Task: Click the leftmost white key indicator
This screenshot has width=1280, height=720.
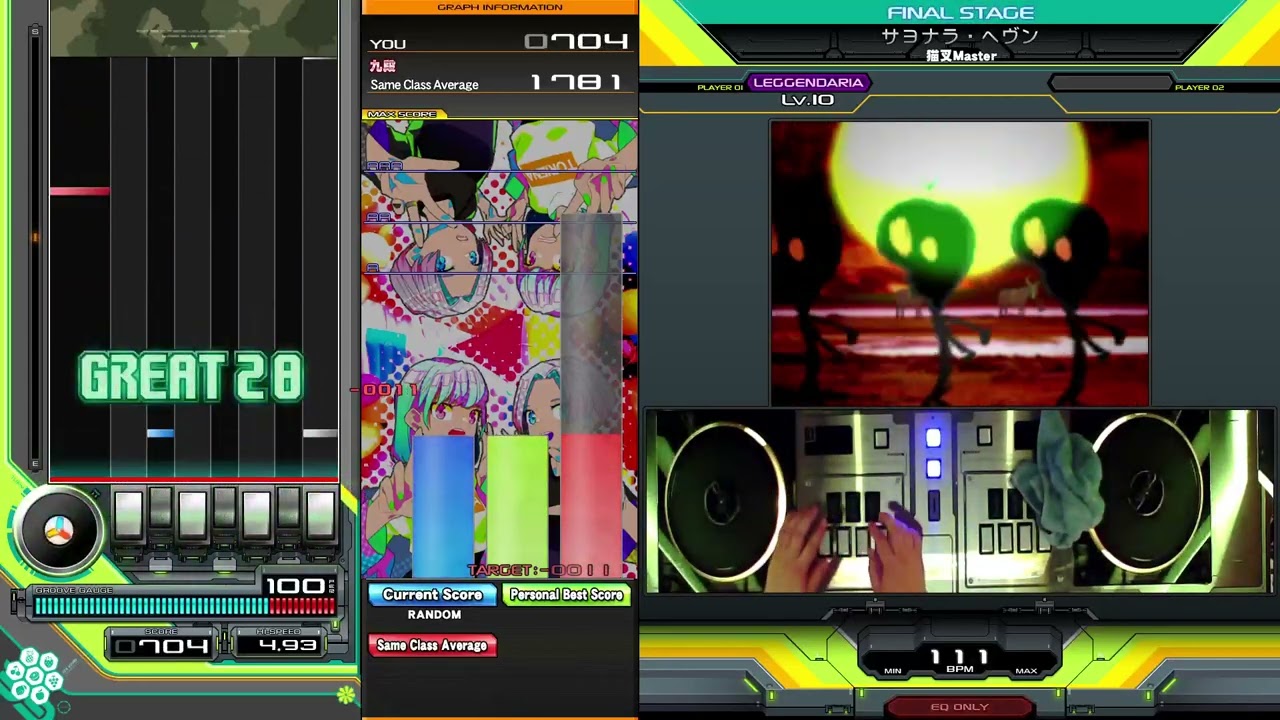Action: pyautogui.click(x=128, y=515)
